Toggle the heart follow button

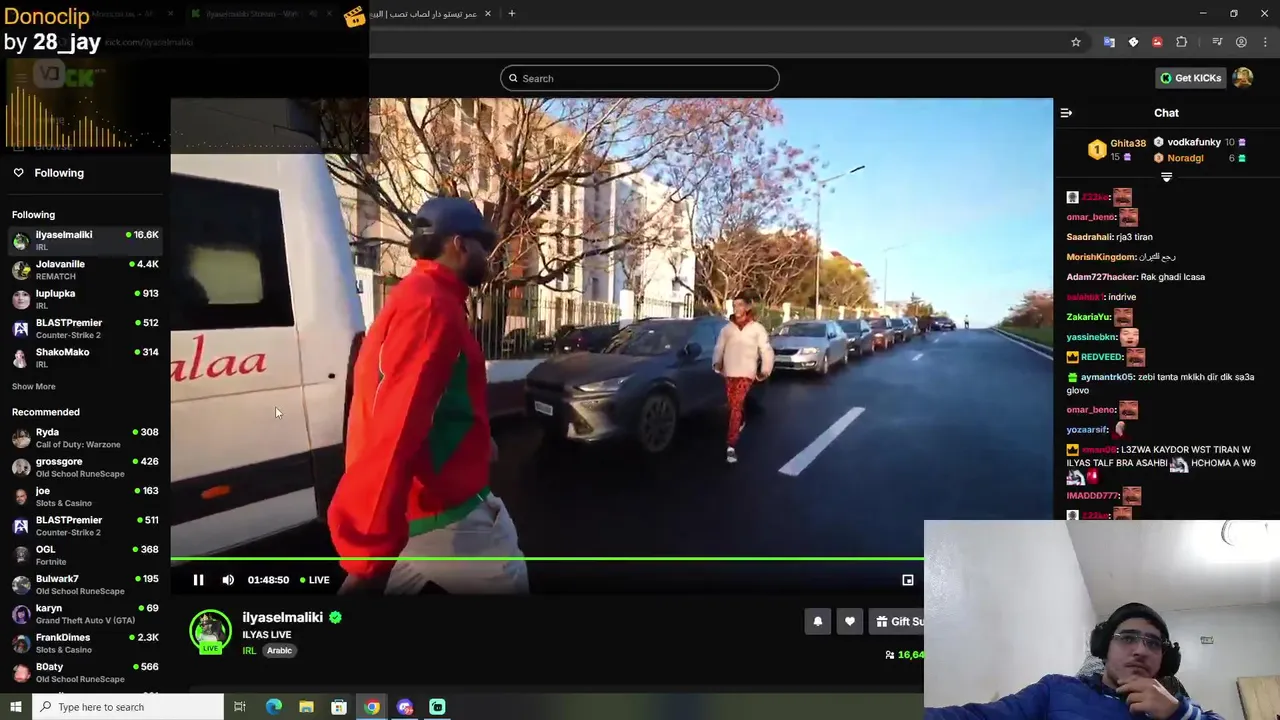coord(850,622)
